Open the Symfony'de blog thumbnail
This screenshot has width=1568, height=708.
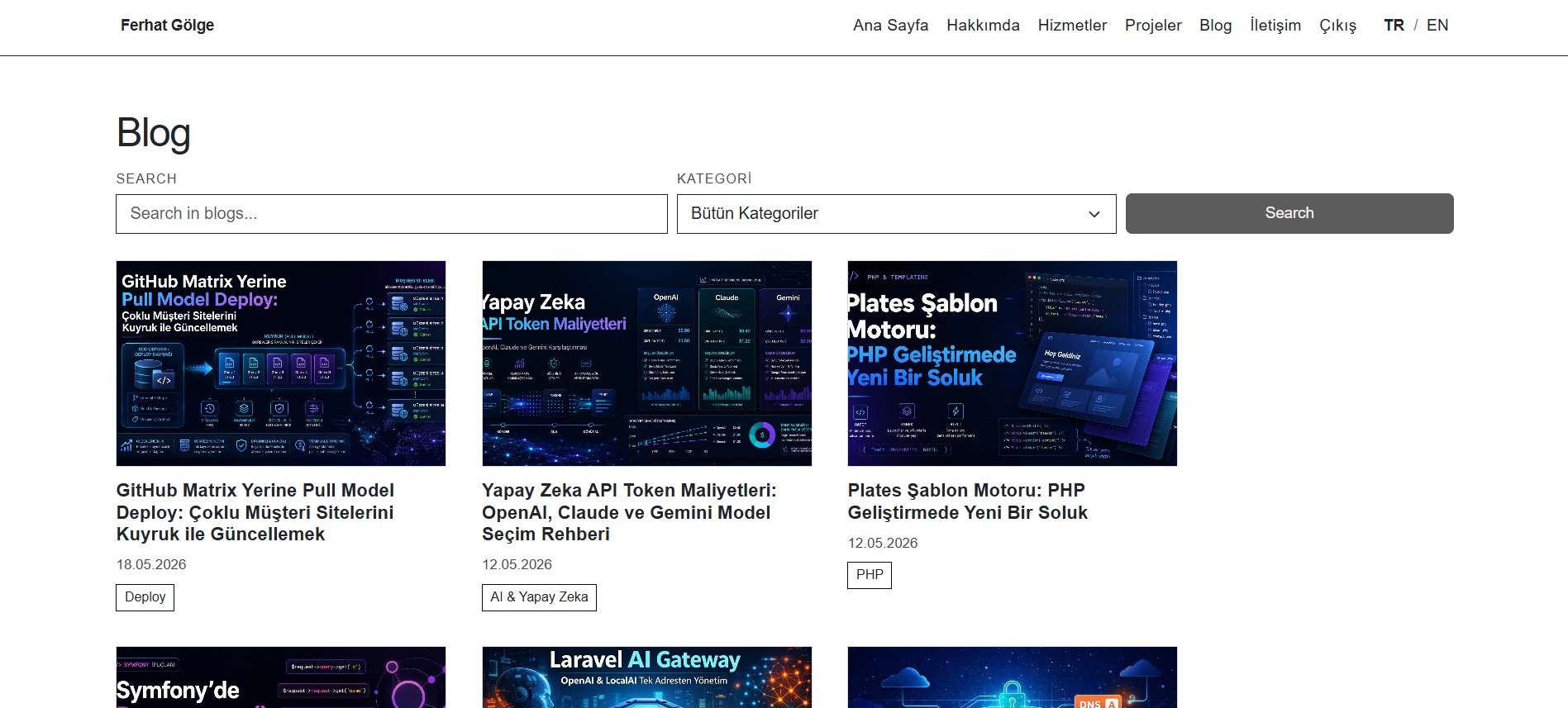281,677
